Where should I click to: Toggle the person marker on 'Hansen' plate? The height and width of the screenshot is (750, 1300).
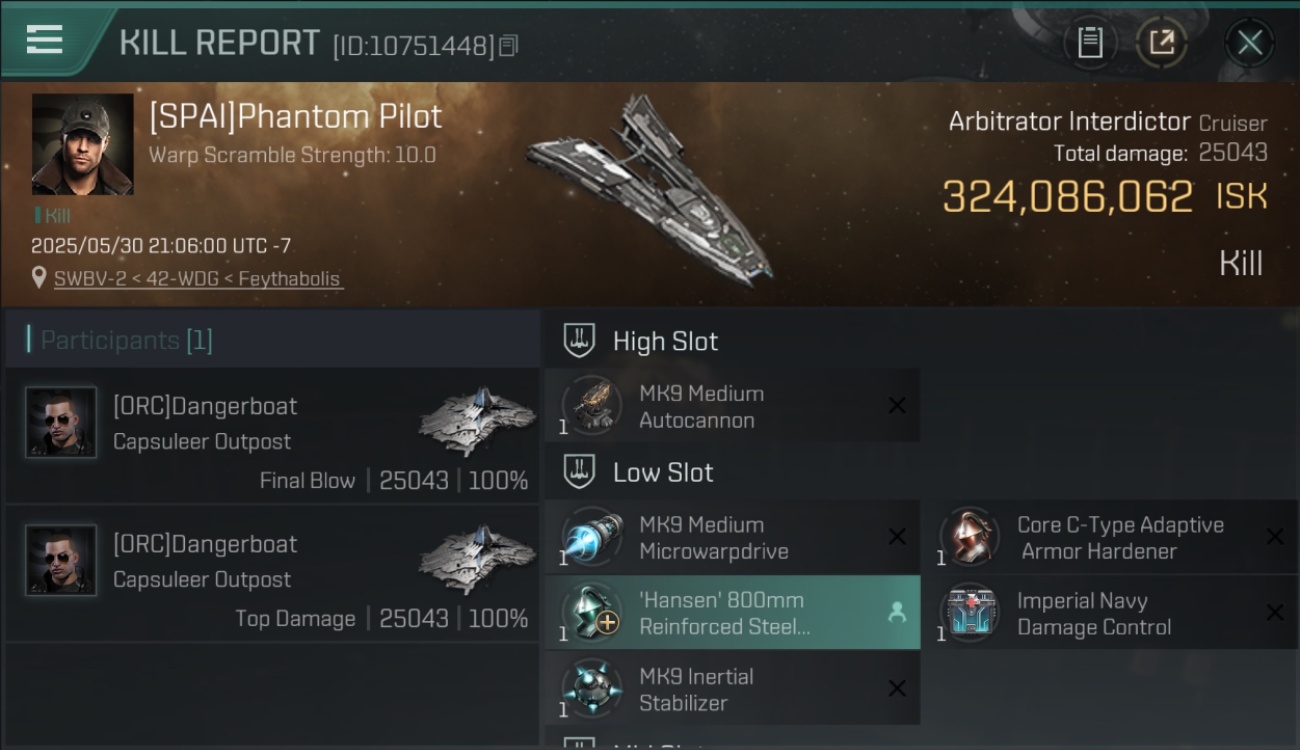point(897,613)
